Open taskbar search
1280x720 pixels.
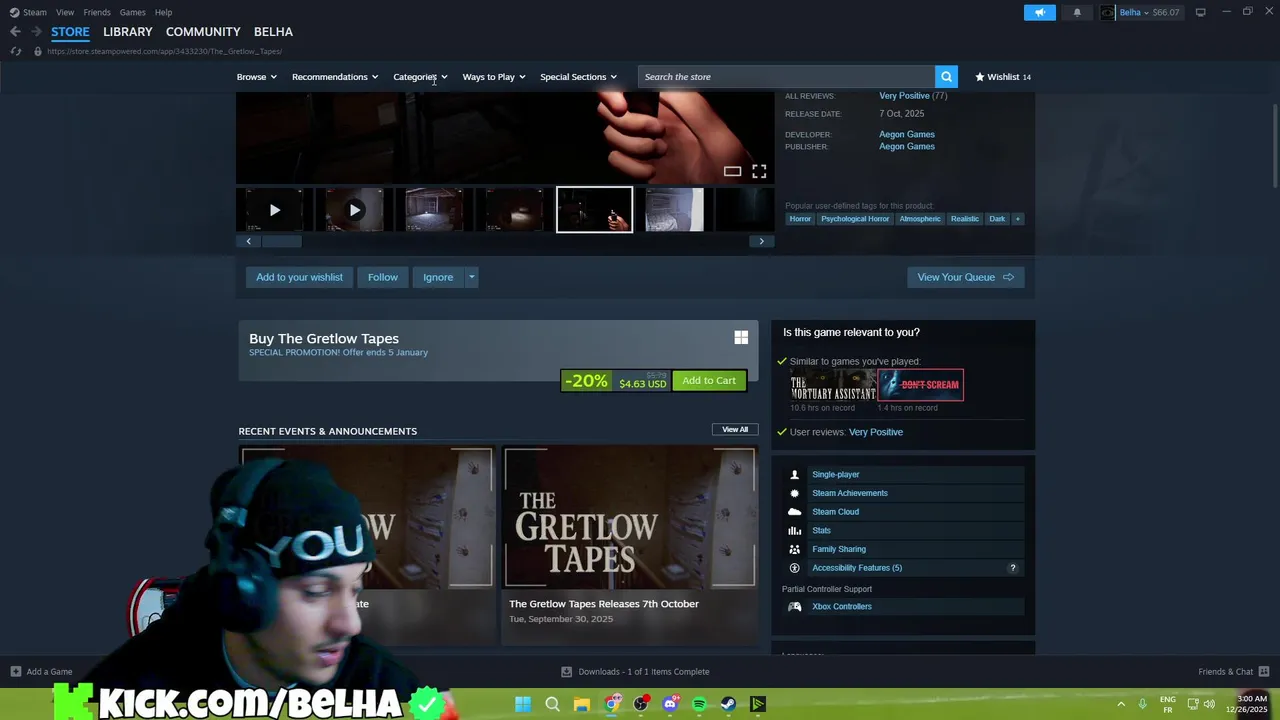552,704
